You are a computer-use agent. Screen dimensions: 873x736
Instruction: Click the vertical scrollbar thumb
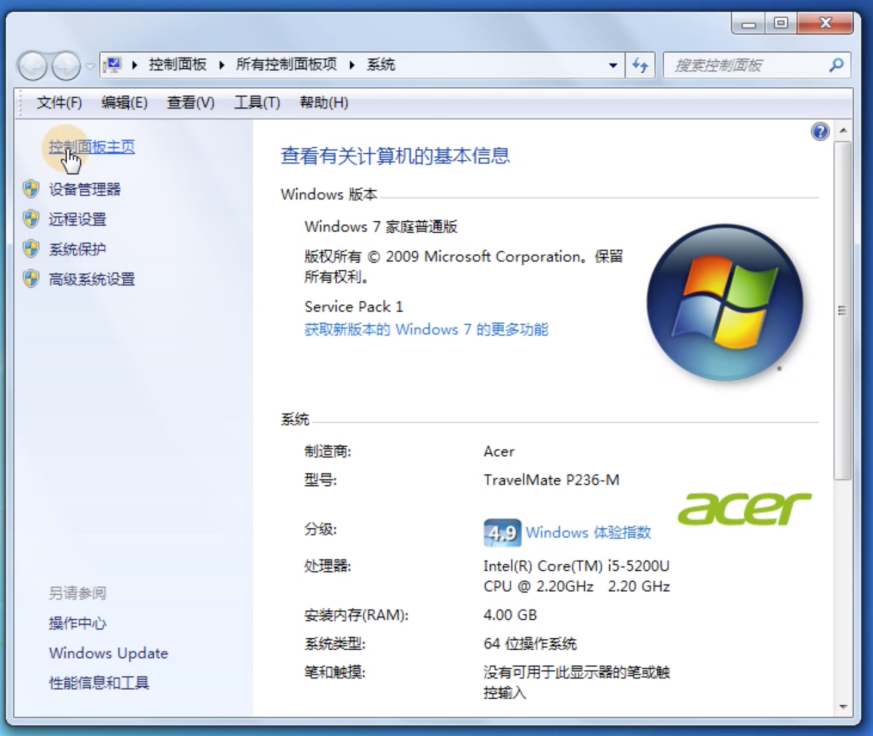tap(842, 310)
